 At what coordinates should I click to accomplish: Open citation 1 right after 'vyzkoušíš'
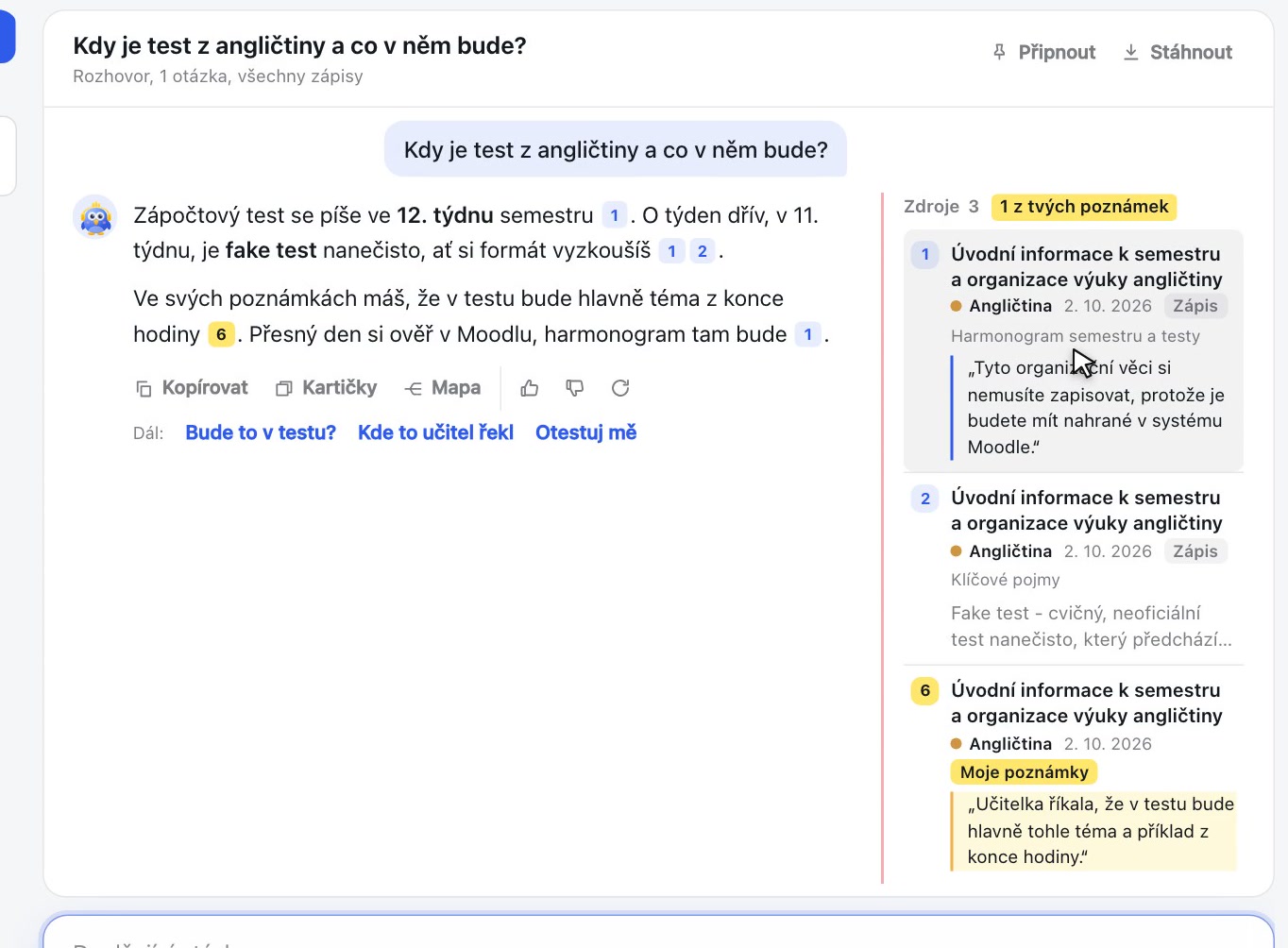pos(671,251)
